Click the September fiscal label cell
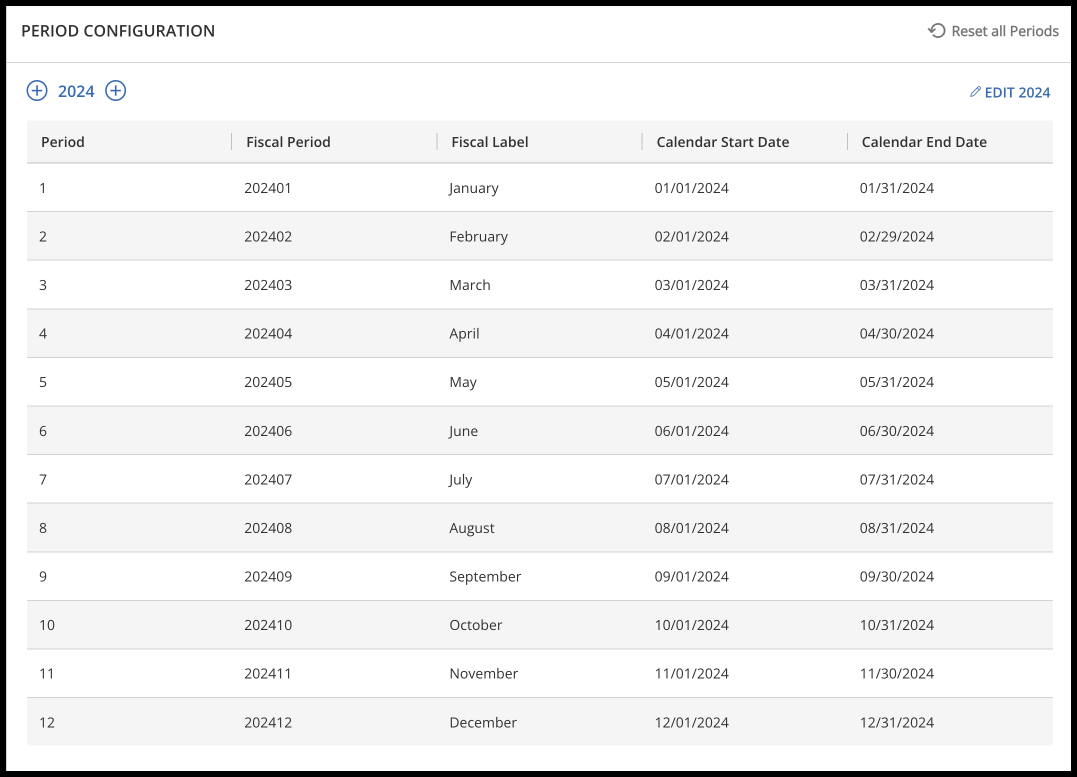 485,577
